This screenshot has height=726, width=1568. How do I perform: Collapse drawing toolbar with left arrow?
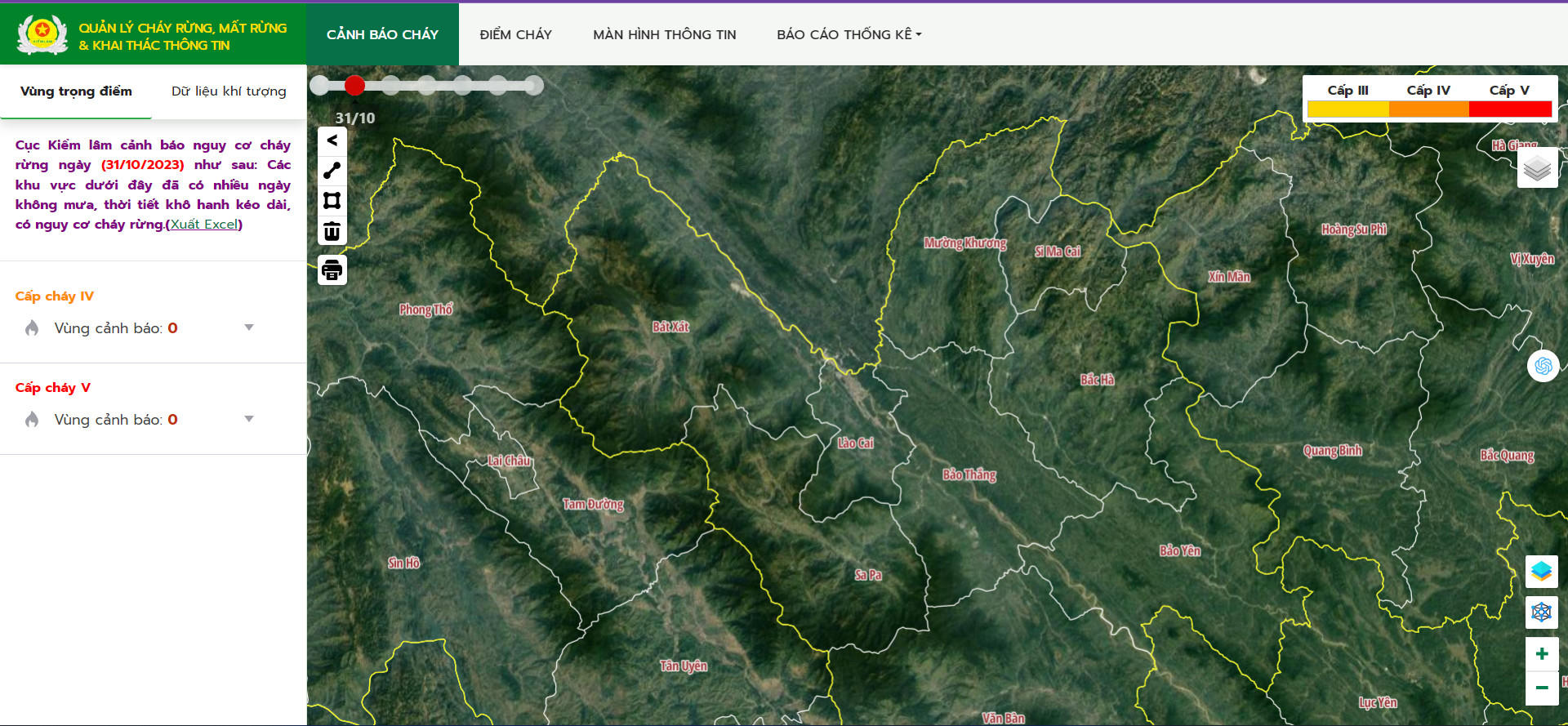pos(332,140)
